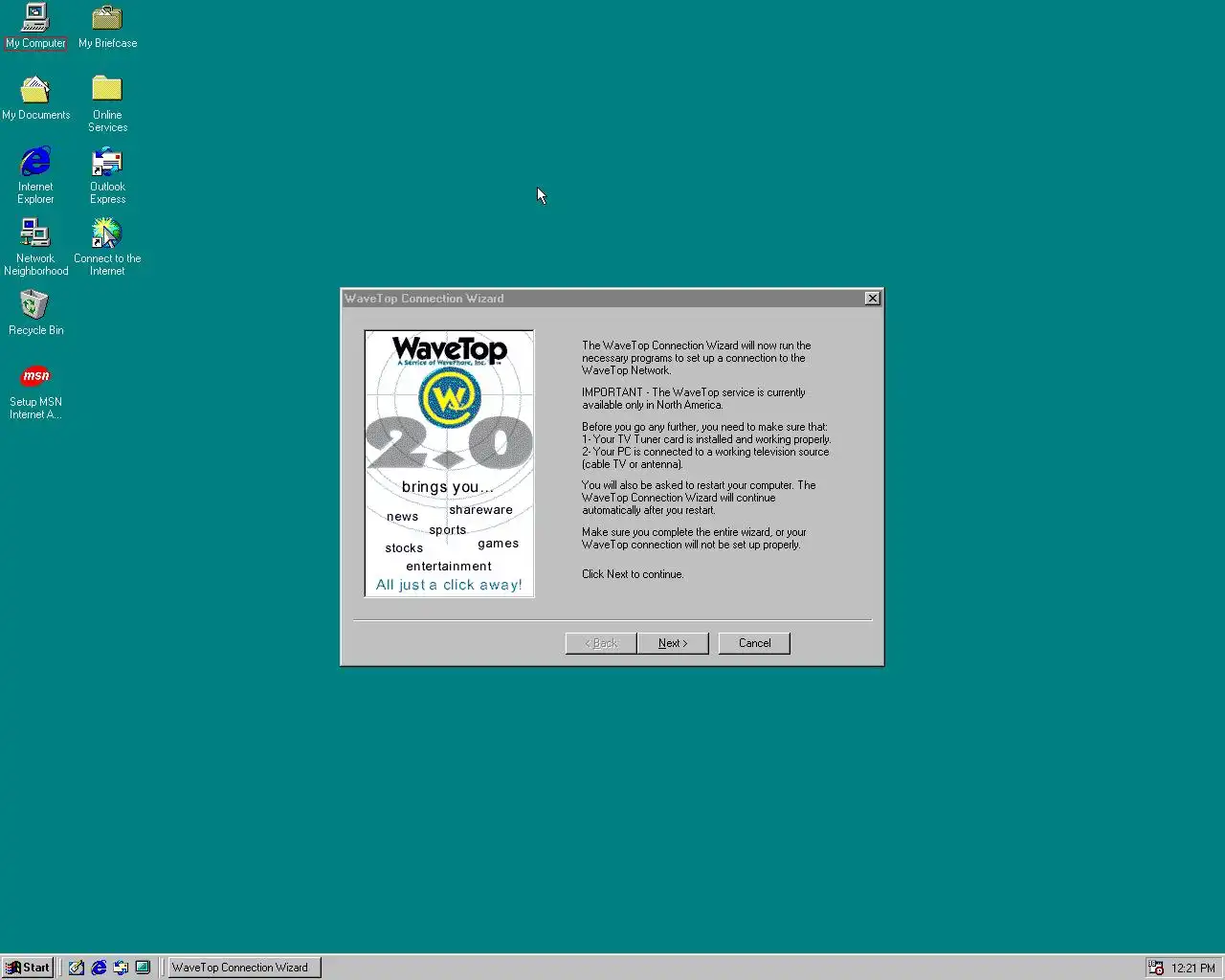This screenshot has height=980, width=1225.
Task: Click the 'IMPORTANT - The WaveTop service' paragraph
Action: 694,398
